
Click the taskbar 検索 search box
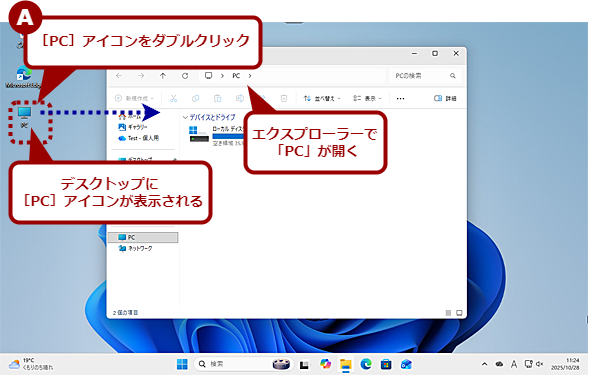click(x=243, y=364)
